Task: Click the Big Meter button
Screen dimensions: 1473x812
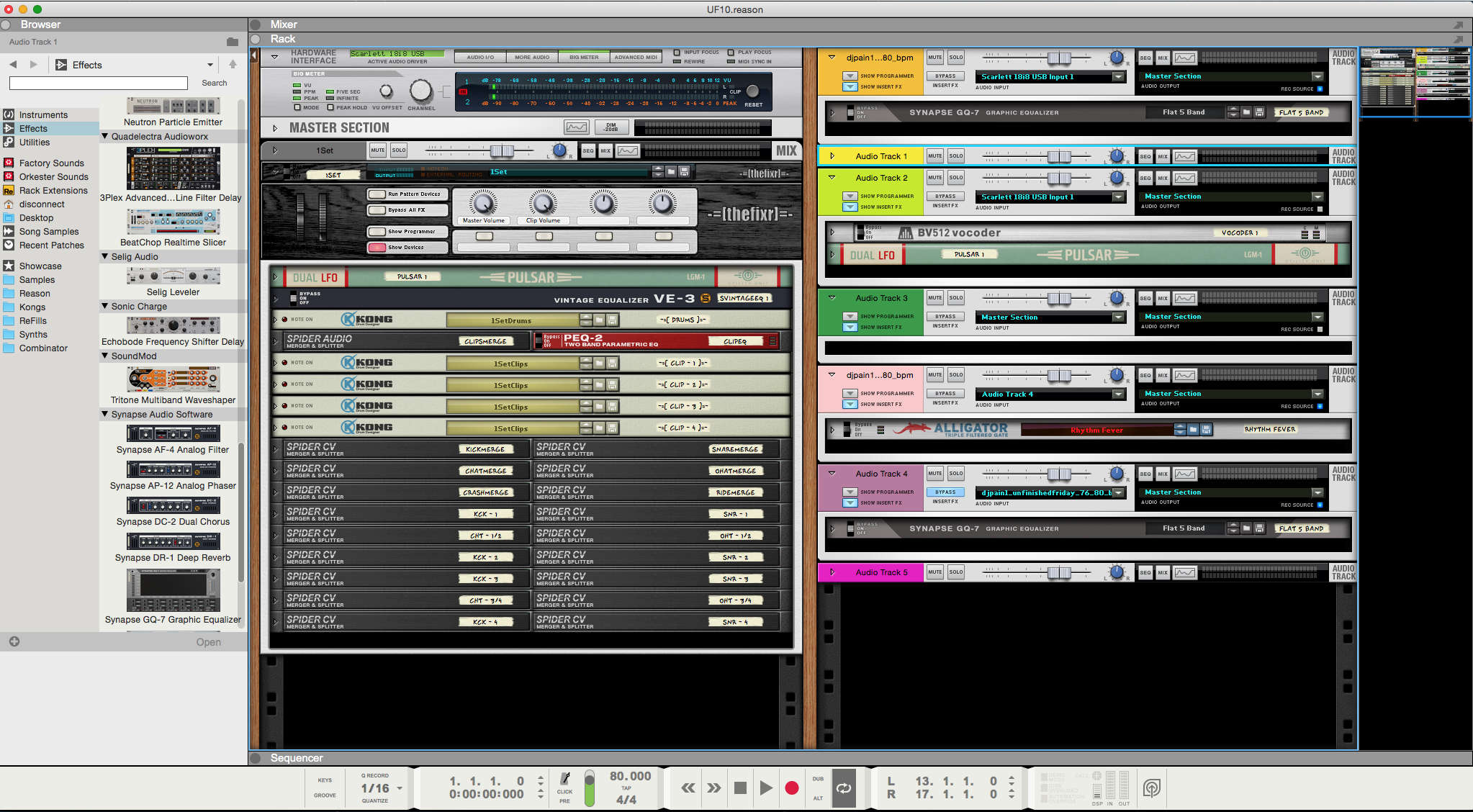Action: click(584, 57)
